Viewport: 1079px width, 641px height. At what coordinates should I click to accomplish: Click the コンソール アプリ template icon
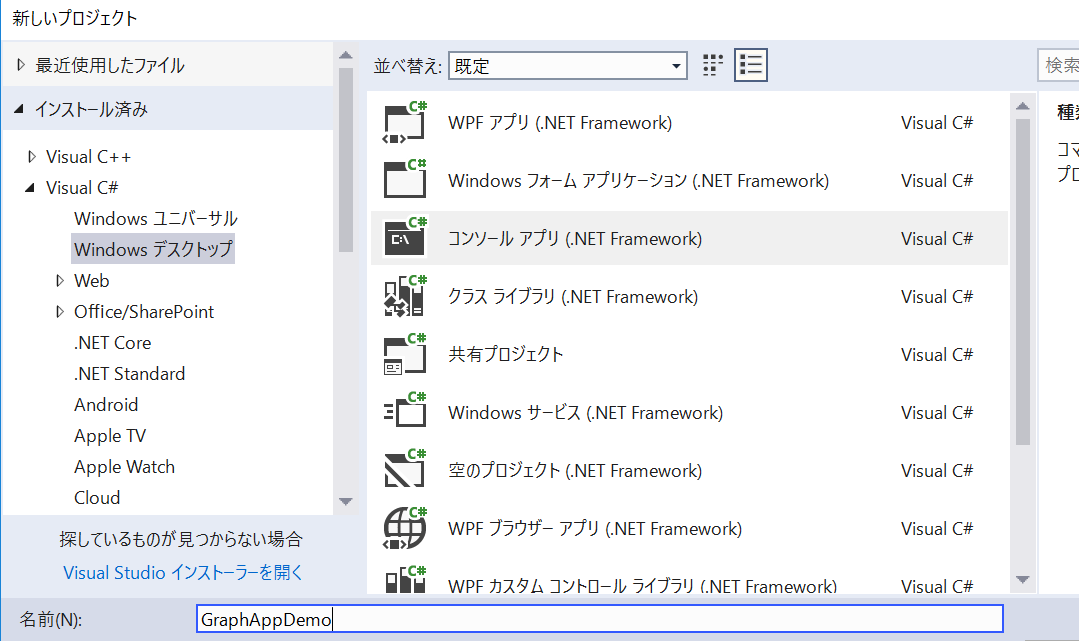tap(405, 238)
